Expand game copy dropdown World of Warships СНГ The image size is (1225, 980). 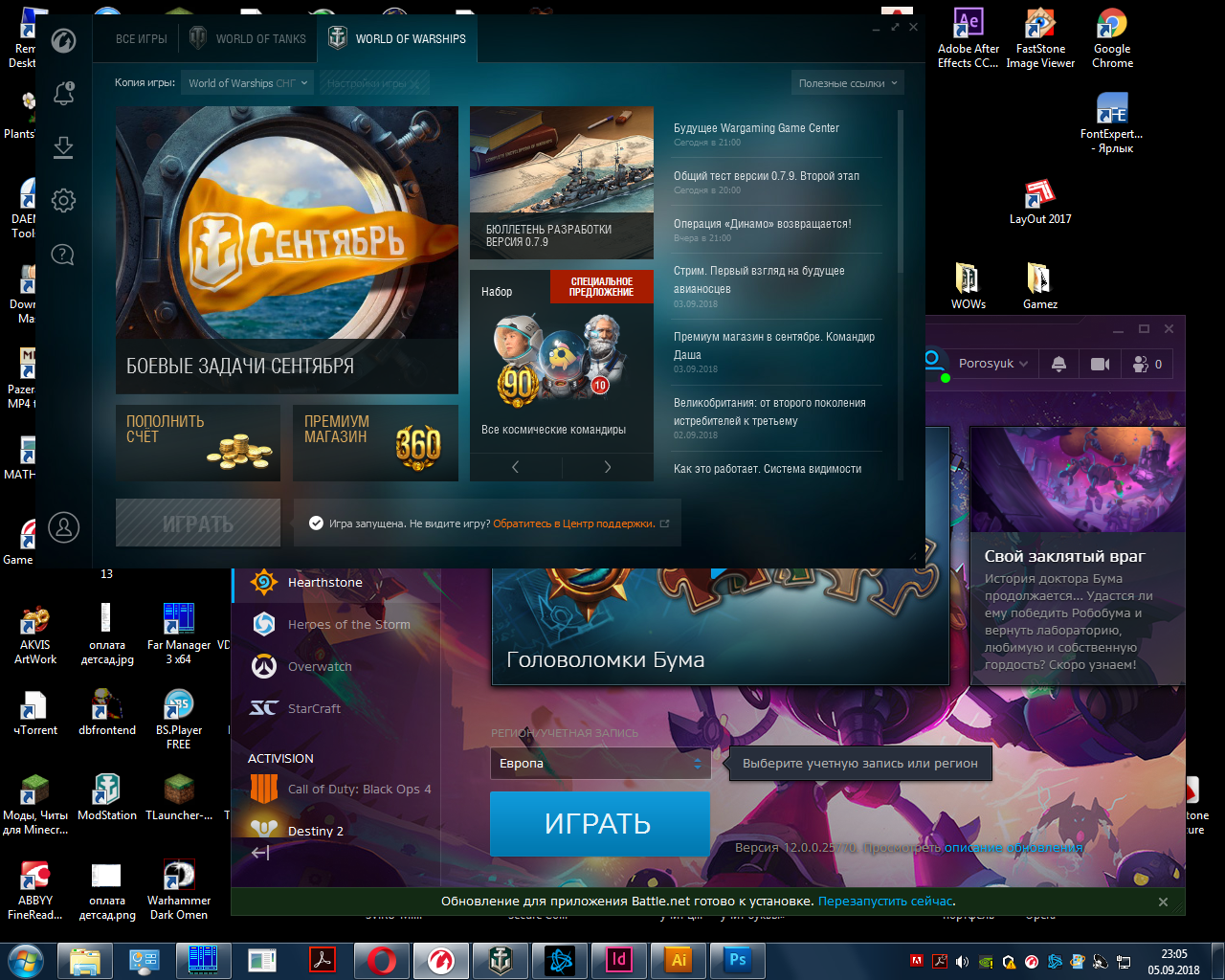tap(248, 83)
